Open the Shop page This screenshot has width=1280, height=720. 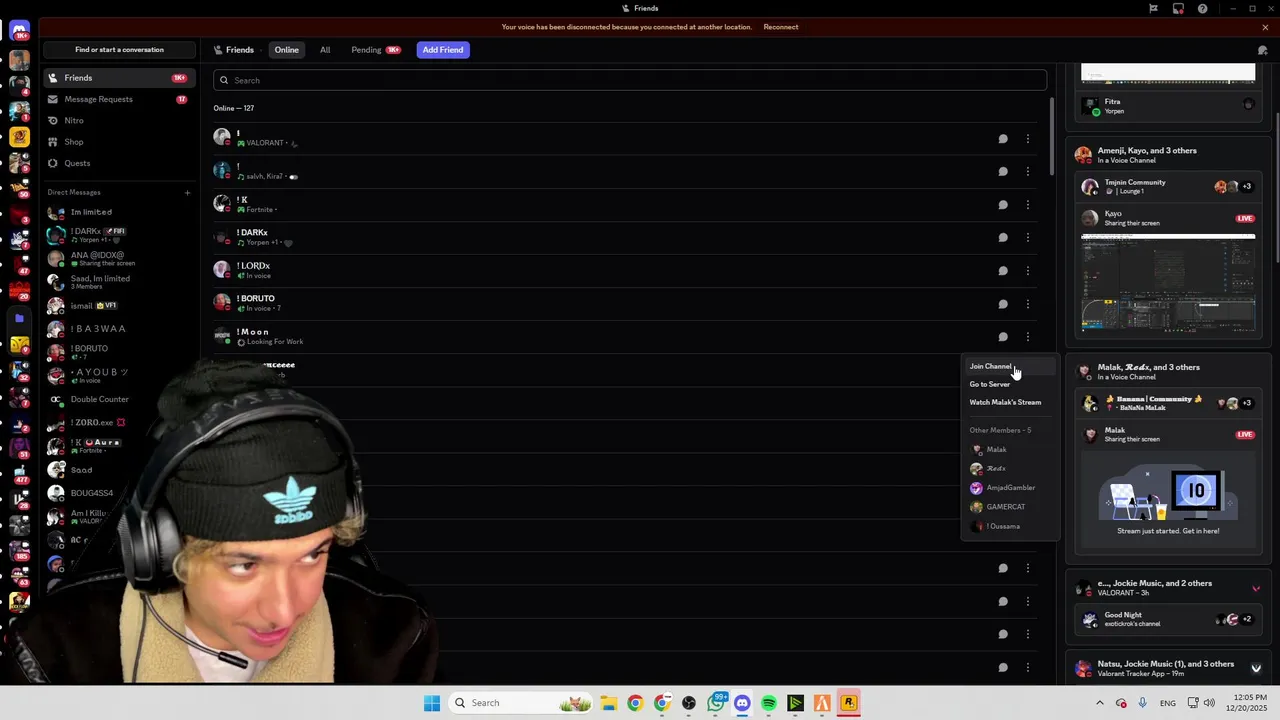[x=118, y=142]
